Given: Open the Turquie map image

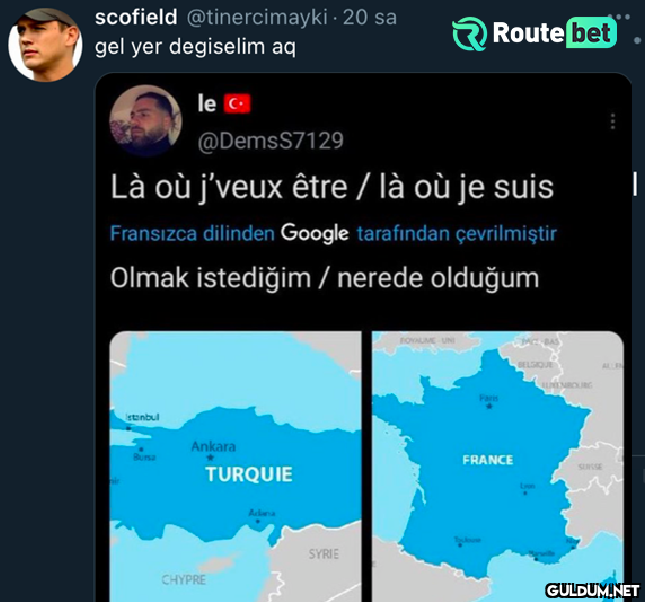Looking at the screenshot, I should pos(235,466).
